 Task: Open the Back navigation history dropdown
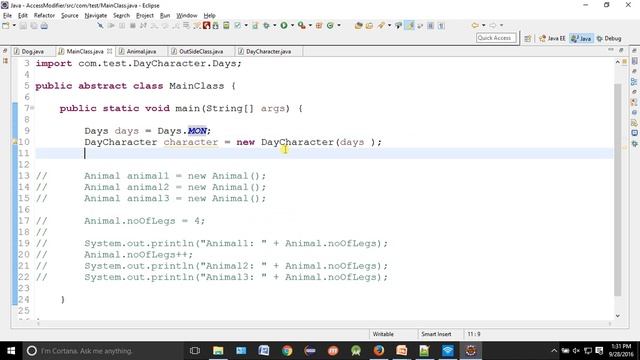point(483,26)
